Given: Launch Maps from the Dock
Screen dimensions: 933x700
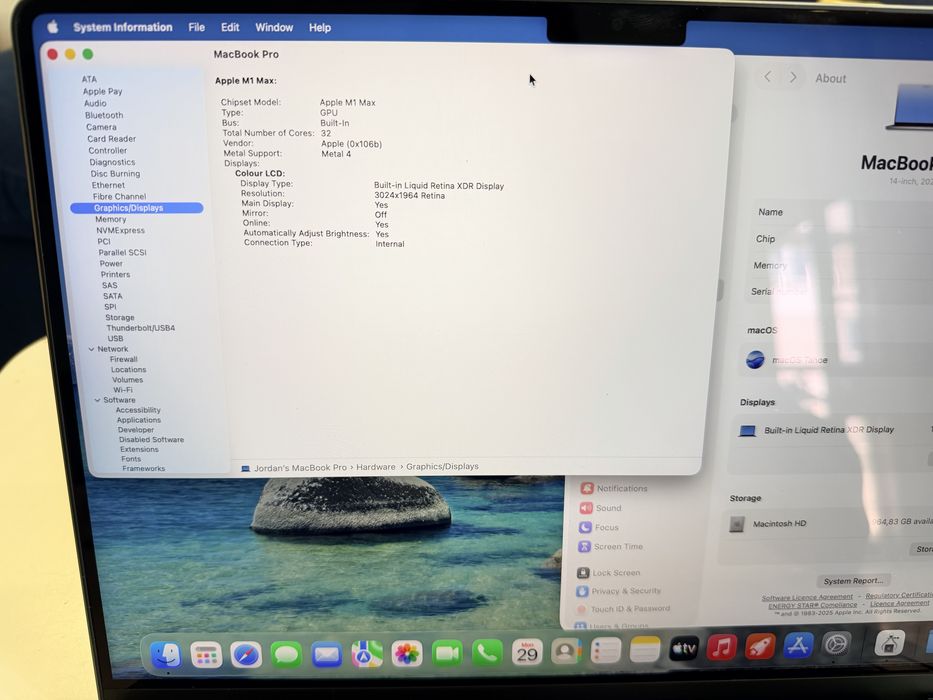Looking at the screenshot, I should point(367,655).
